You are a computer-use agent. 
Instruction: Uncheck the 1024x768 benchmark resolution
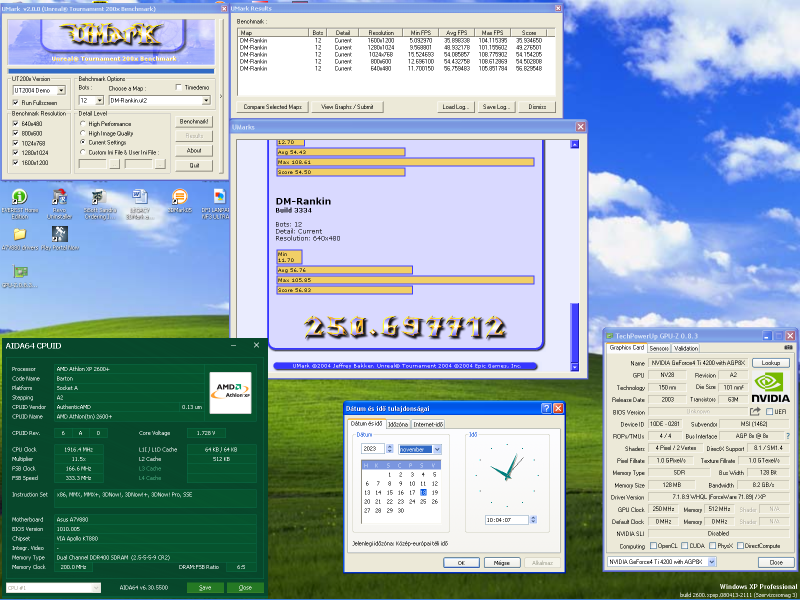15,143
